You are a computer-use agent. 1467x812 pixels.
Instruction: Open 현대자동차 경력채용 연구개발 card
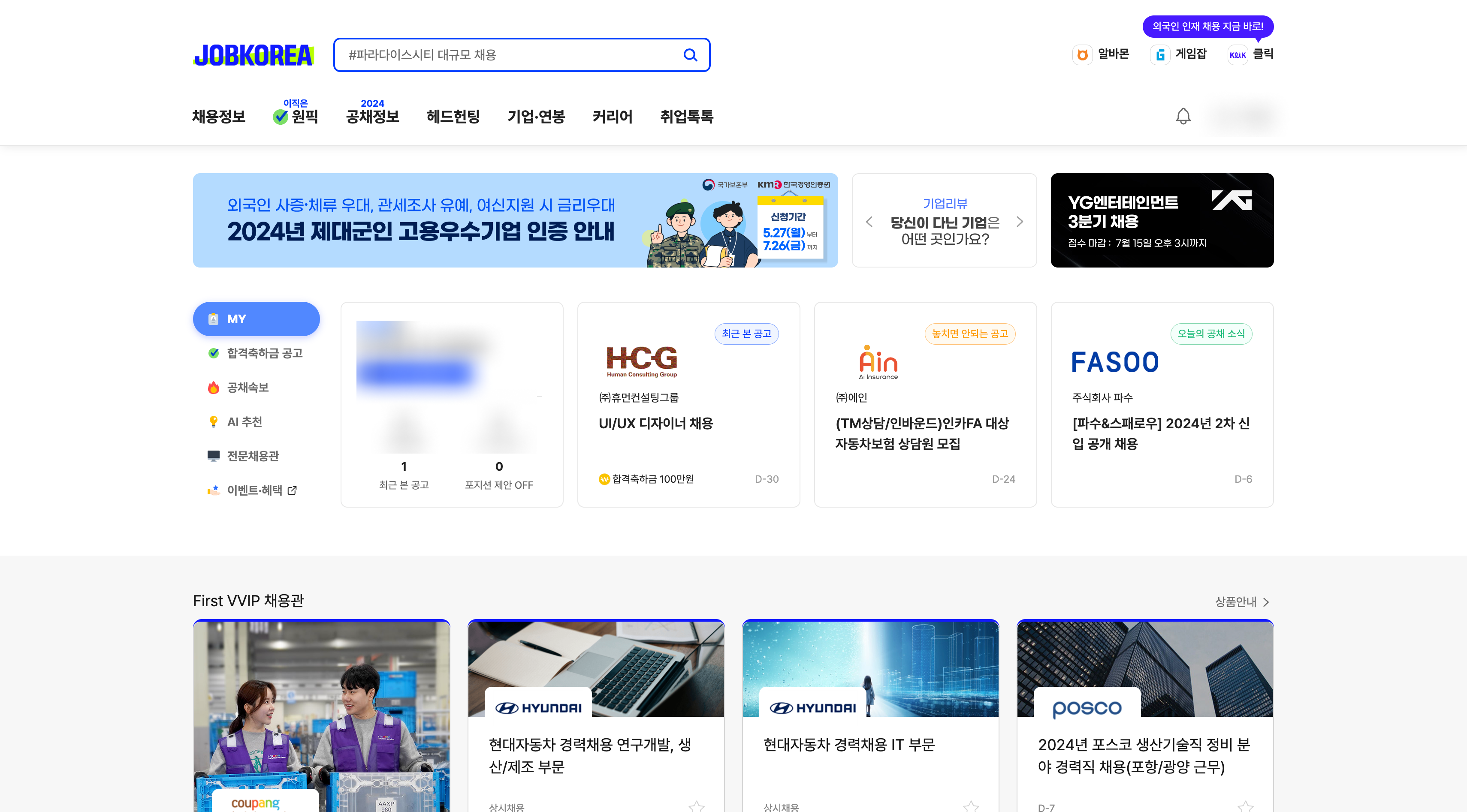(x=596, y=716)
